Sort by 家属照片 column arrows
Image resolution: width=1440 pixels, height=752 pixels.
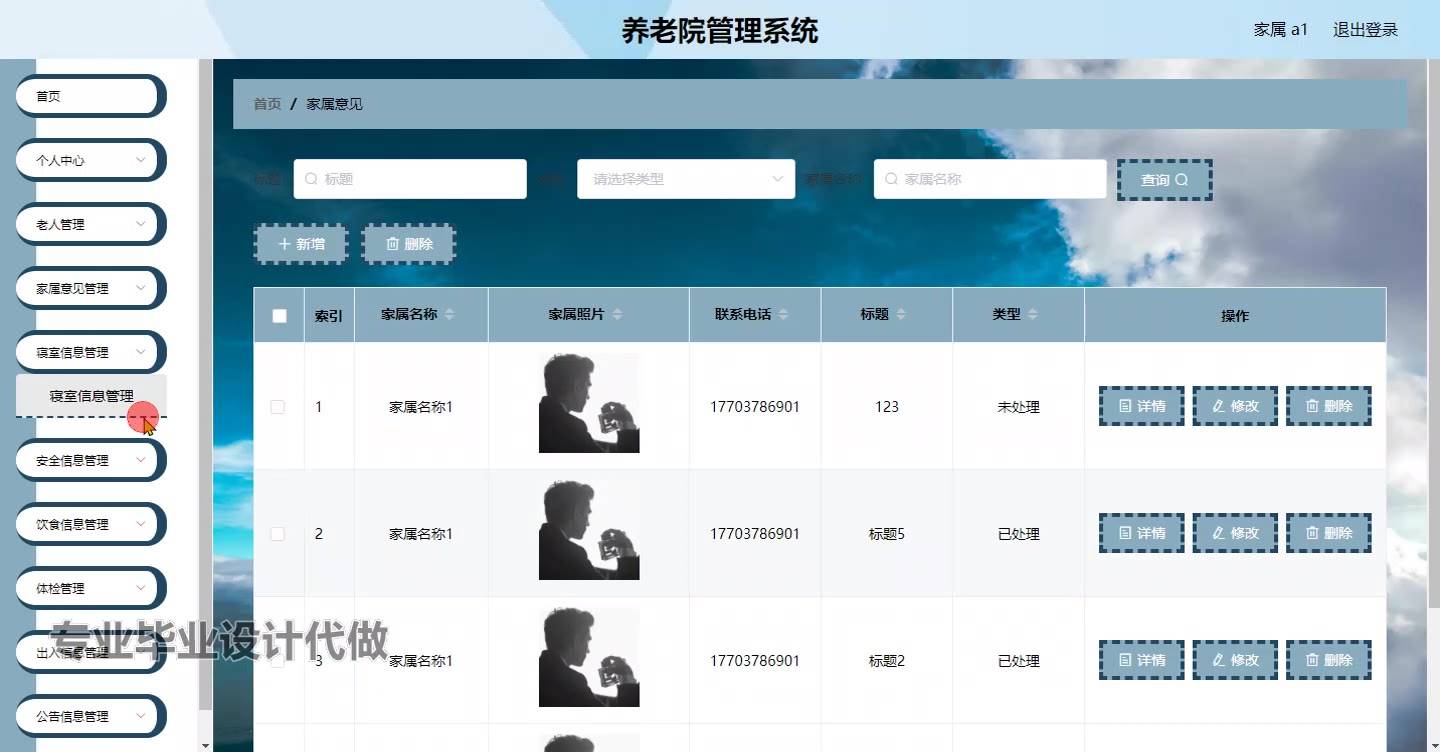pyautogui.click(x=617, y=315)
